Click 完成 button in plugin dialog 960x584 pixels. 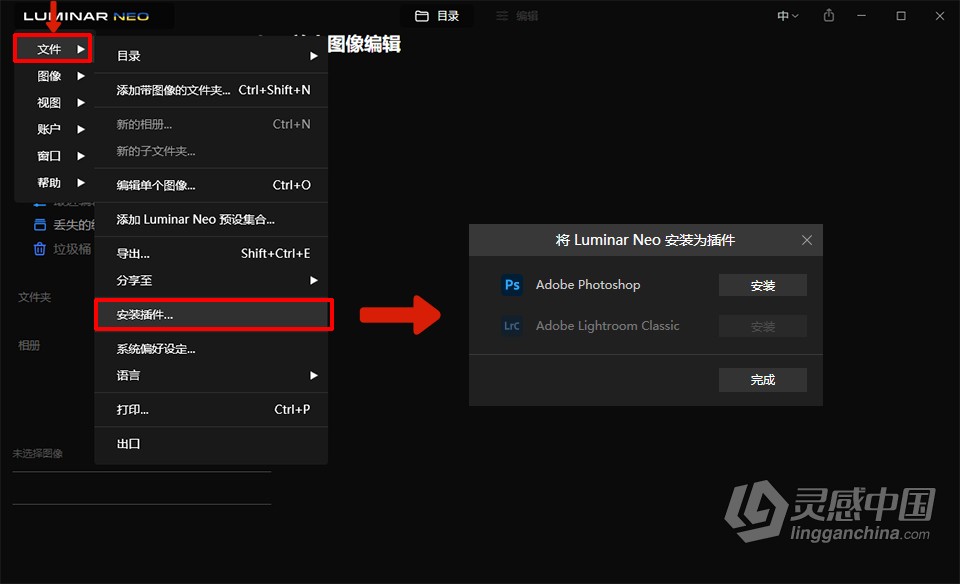coord(762,380)
